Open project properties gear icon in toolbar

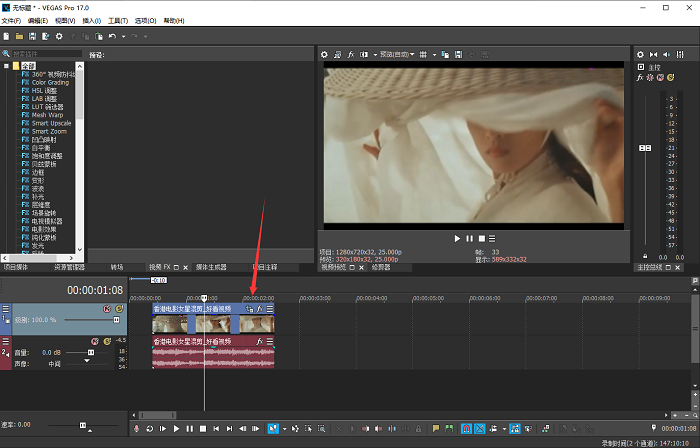tap(59, 37)
